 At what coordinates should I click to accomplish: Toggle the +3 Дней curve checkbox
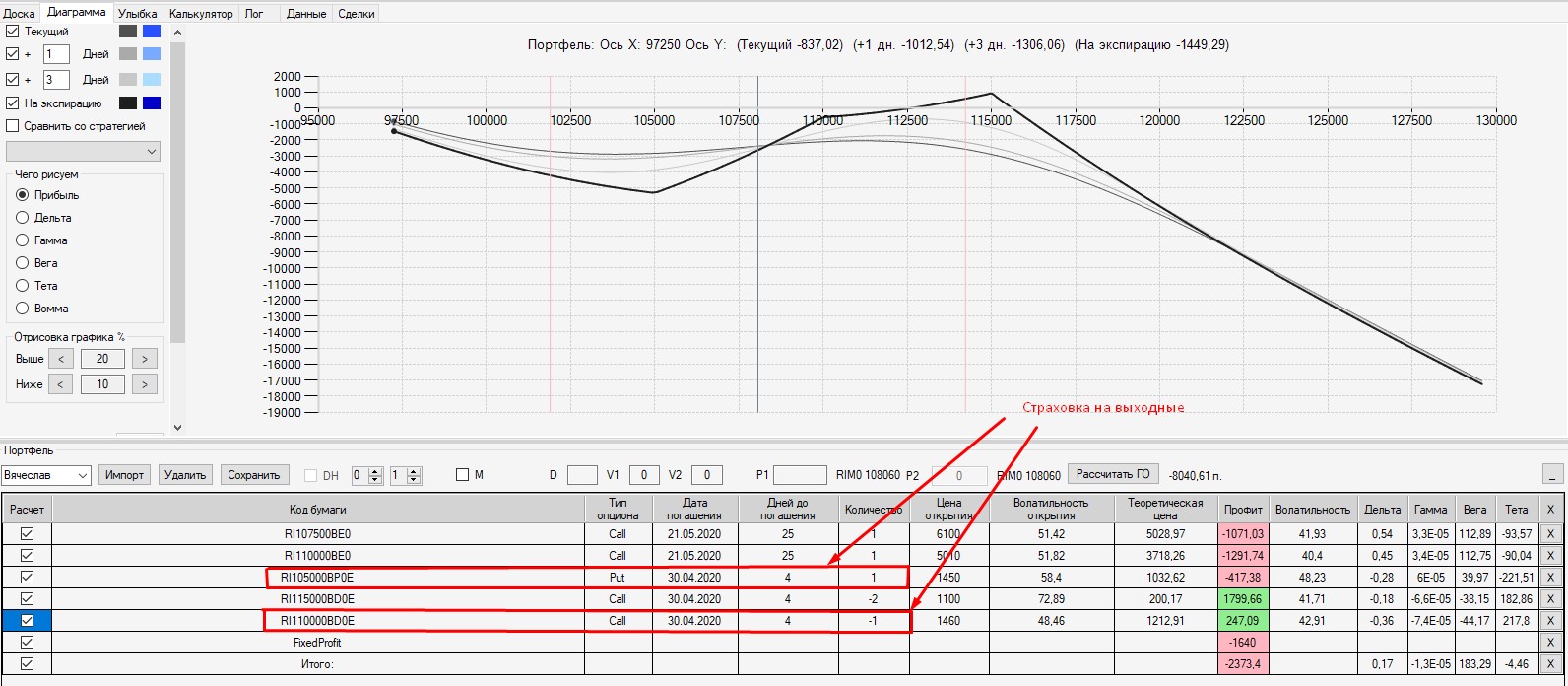pyautogui.click(x=13, y=80)
